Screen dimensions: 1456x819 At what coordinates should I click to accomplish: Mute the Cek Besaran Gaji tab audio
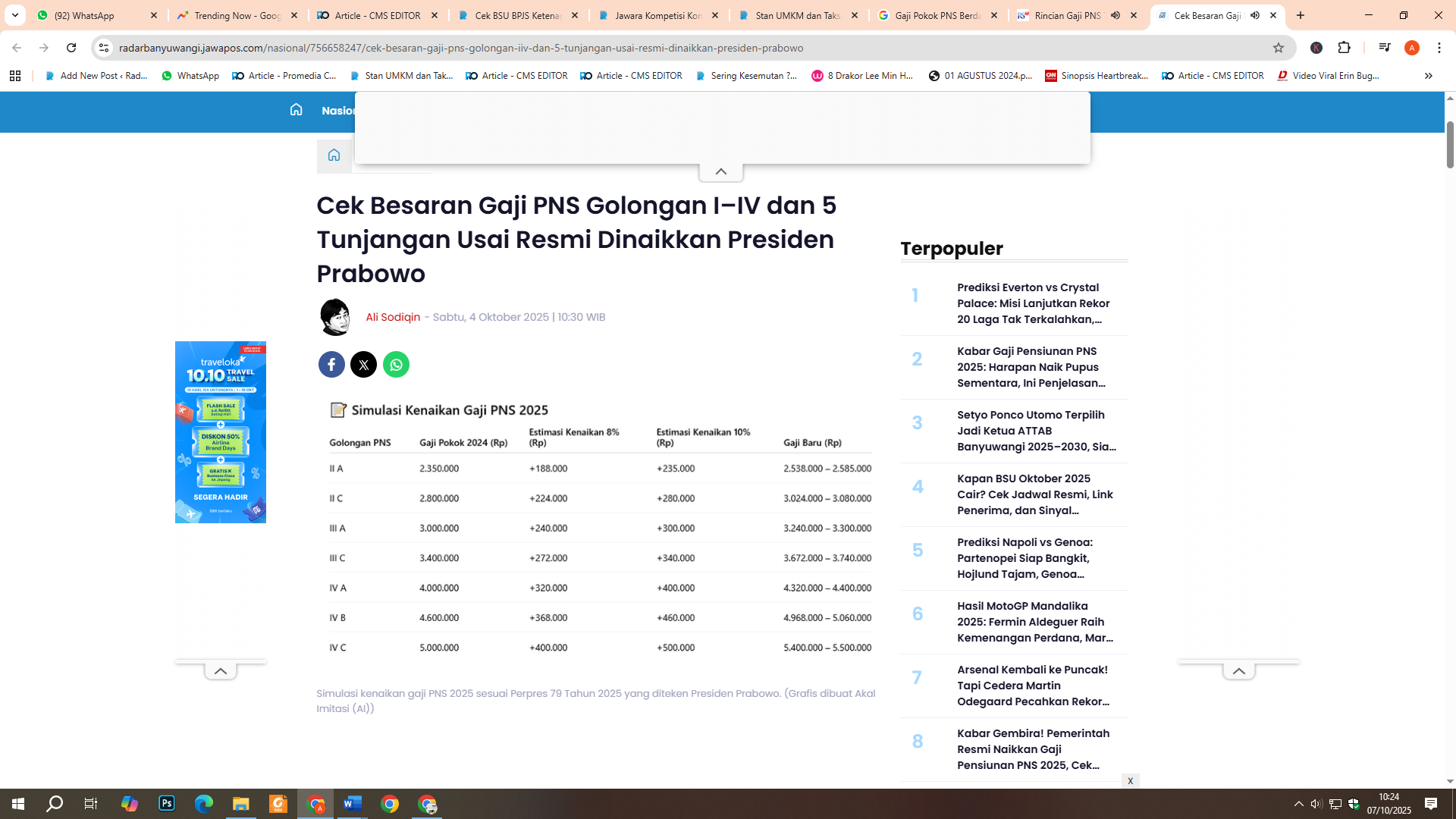pyautogui.click(x=1255, y=15)
